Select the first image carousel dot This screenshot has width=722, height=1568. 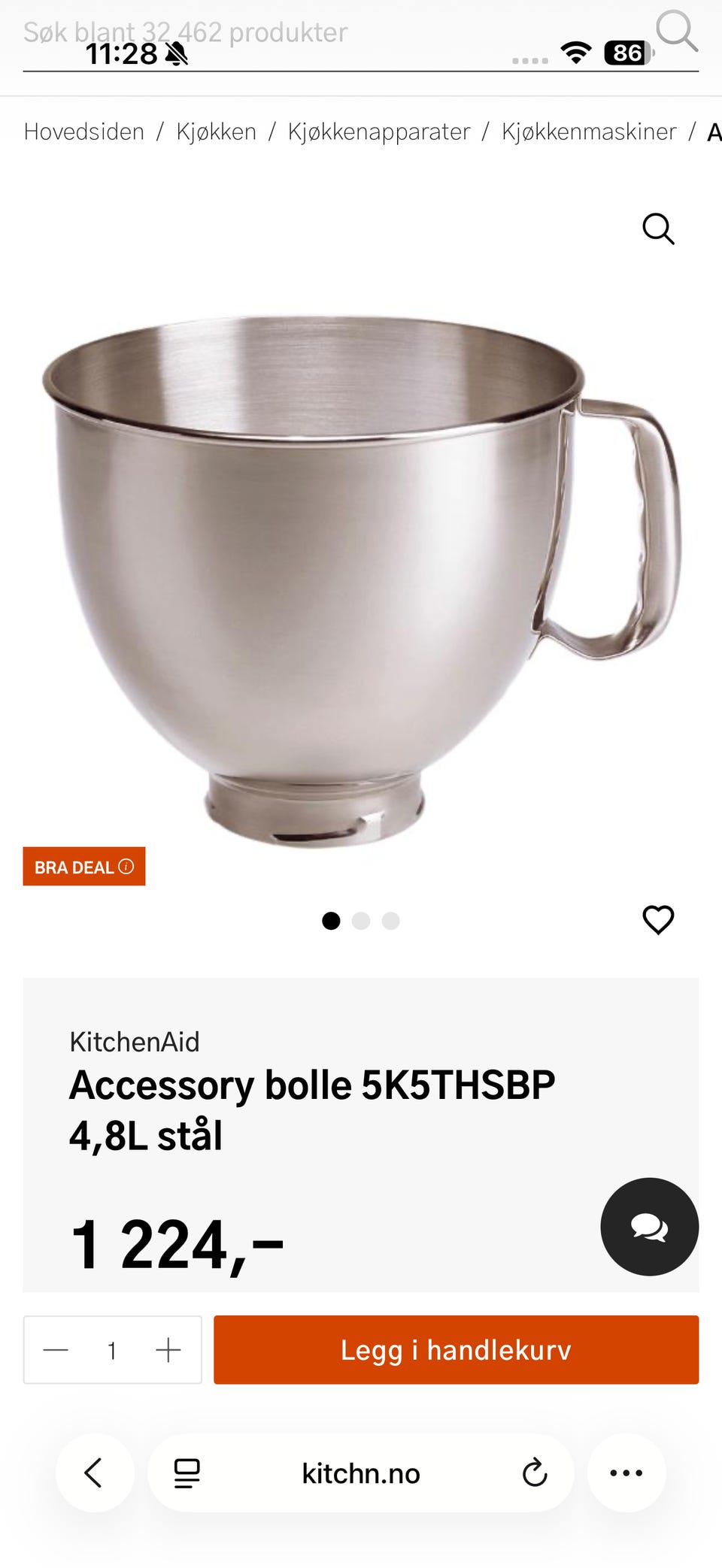pos(331,921)
